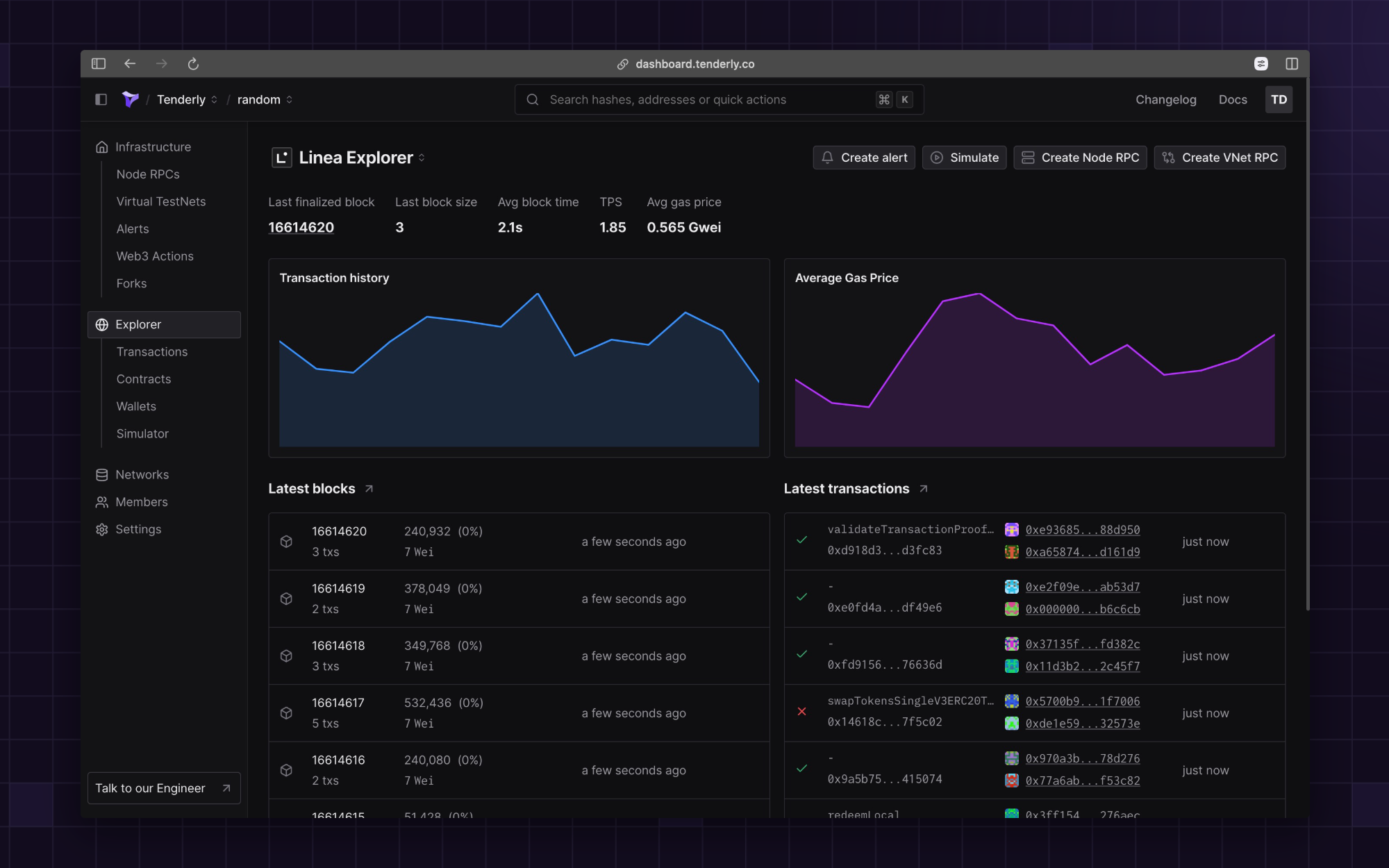Click the identicon beside 0xe93685...88d950
The width and height of the screenshot is (1389, 868).
click(x=1011, y=530)
